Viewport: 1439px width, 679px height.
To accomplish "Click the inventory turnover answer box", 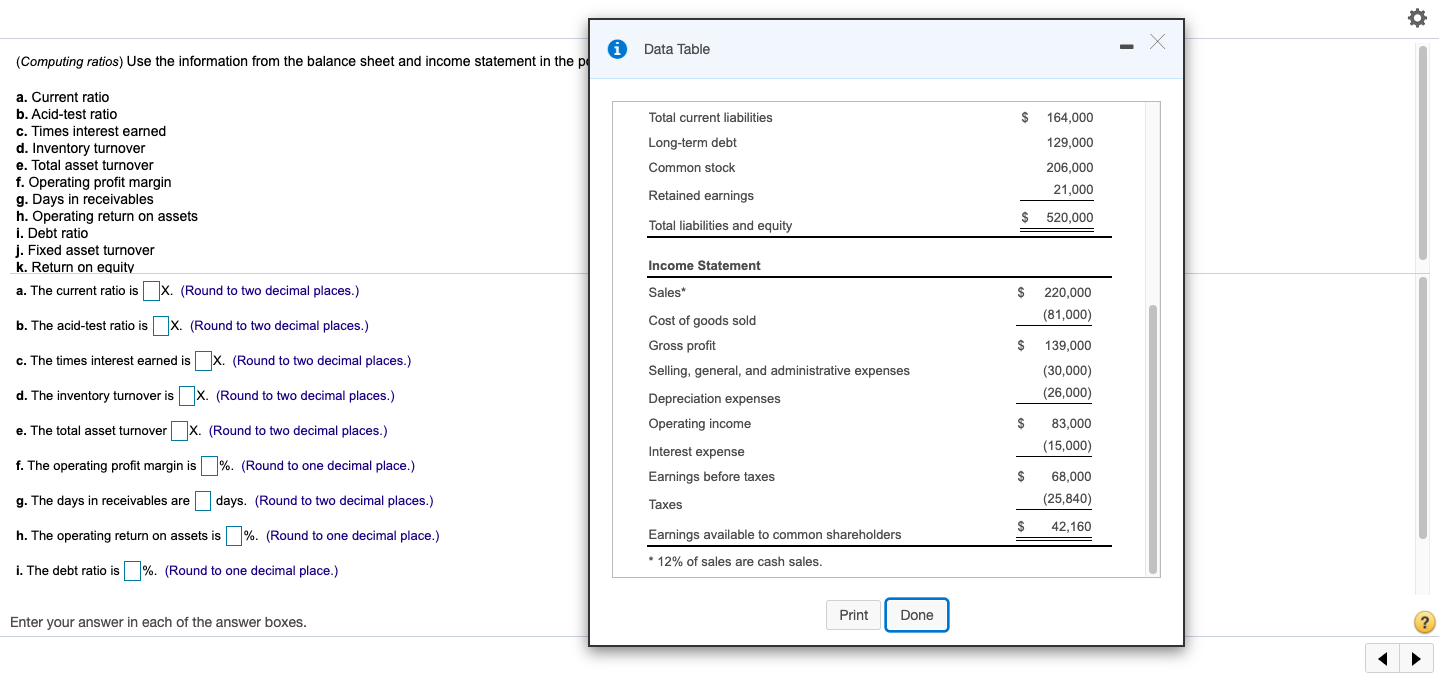I will tap(186, 395).
